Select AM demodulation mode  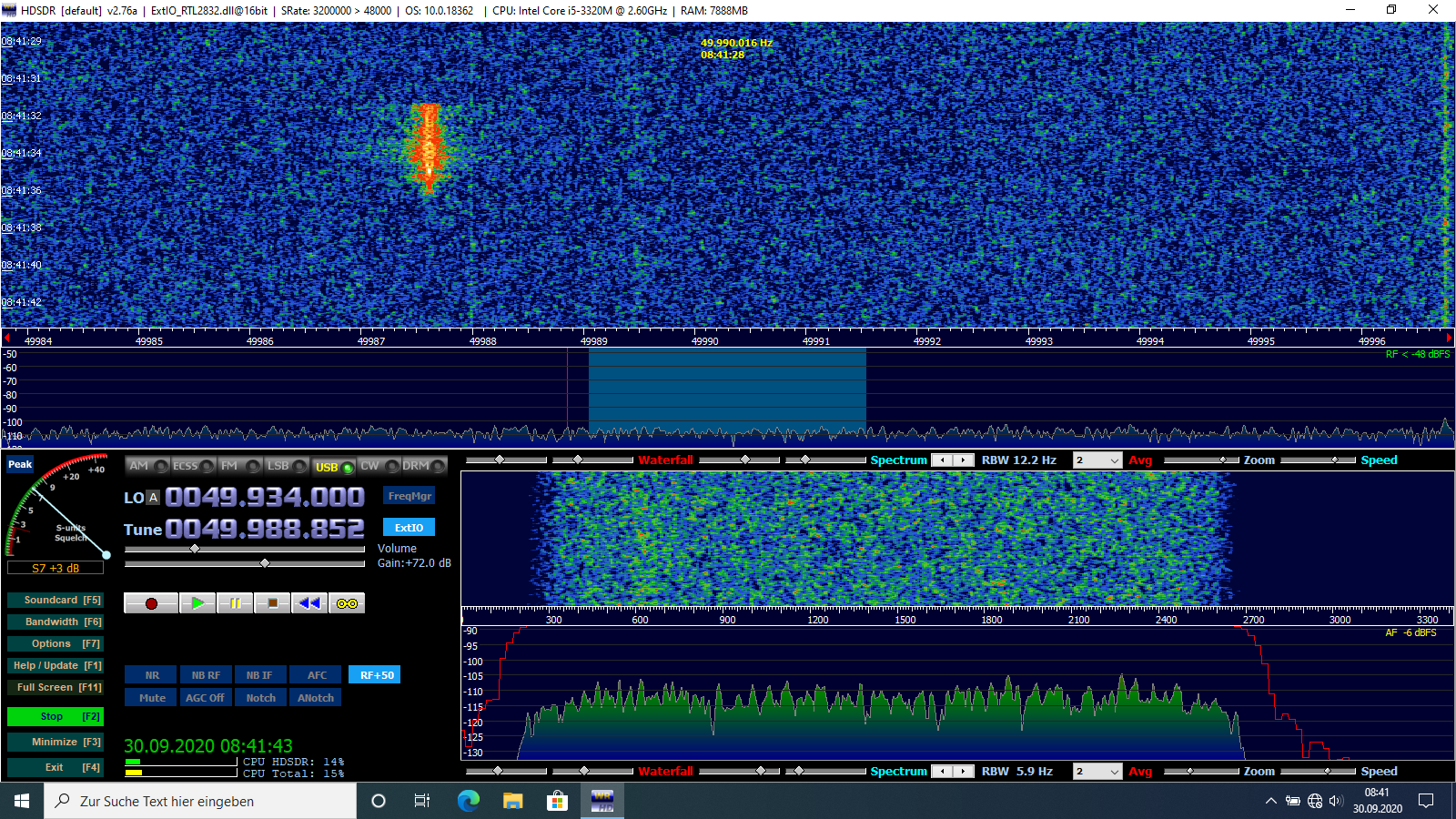147,466
